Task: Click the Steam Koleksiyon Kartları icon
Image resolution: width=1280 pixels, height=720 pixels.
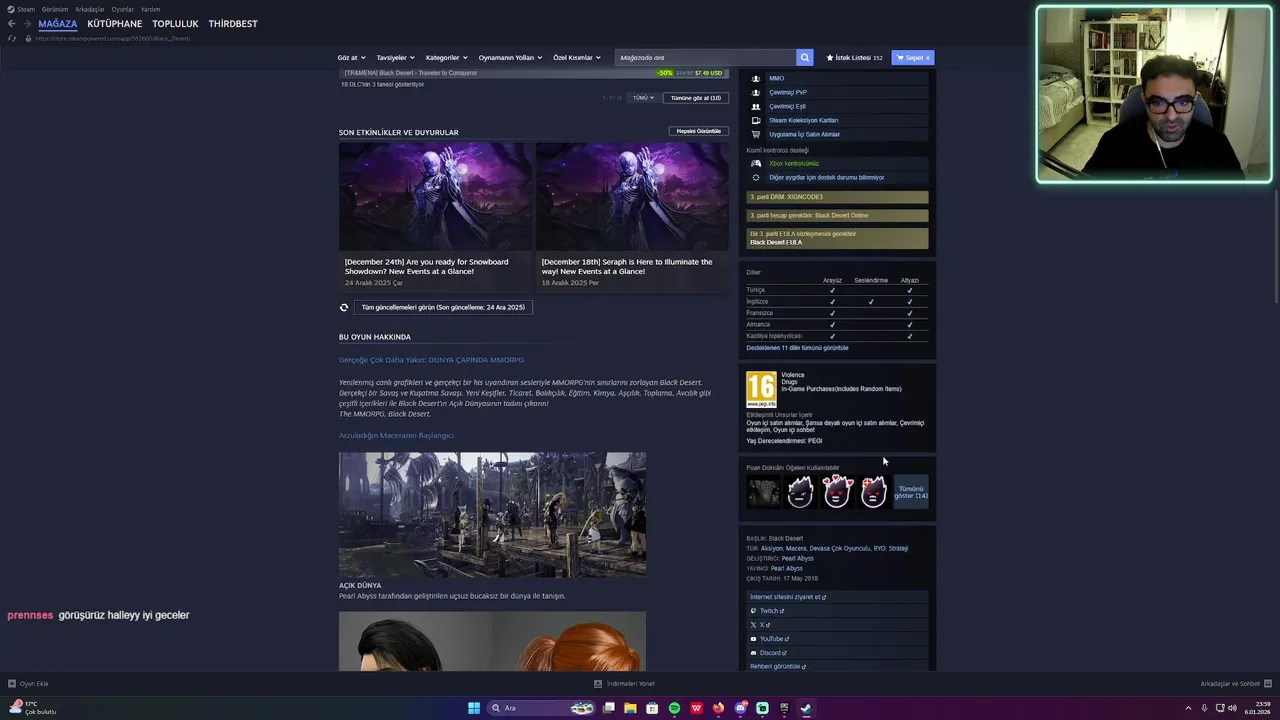Action: tap(756, 120)
